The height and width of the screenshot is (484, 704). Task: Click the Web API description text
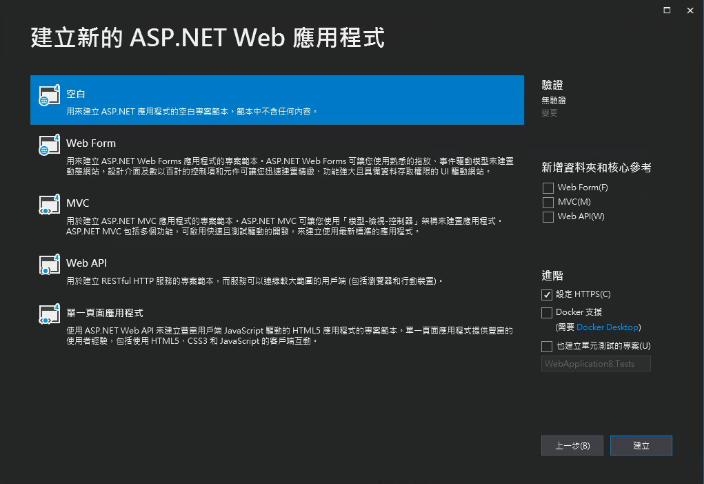255,281
